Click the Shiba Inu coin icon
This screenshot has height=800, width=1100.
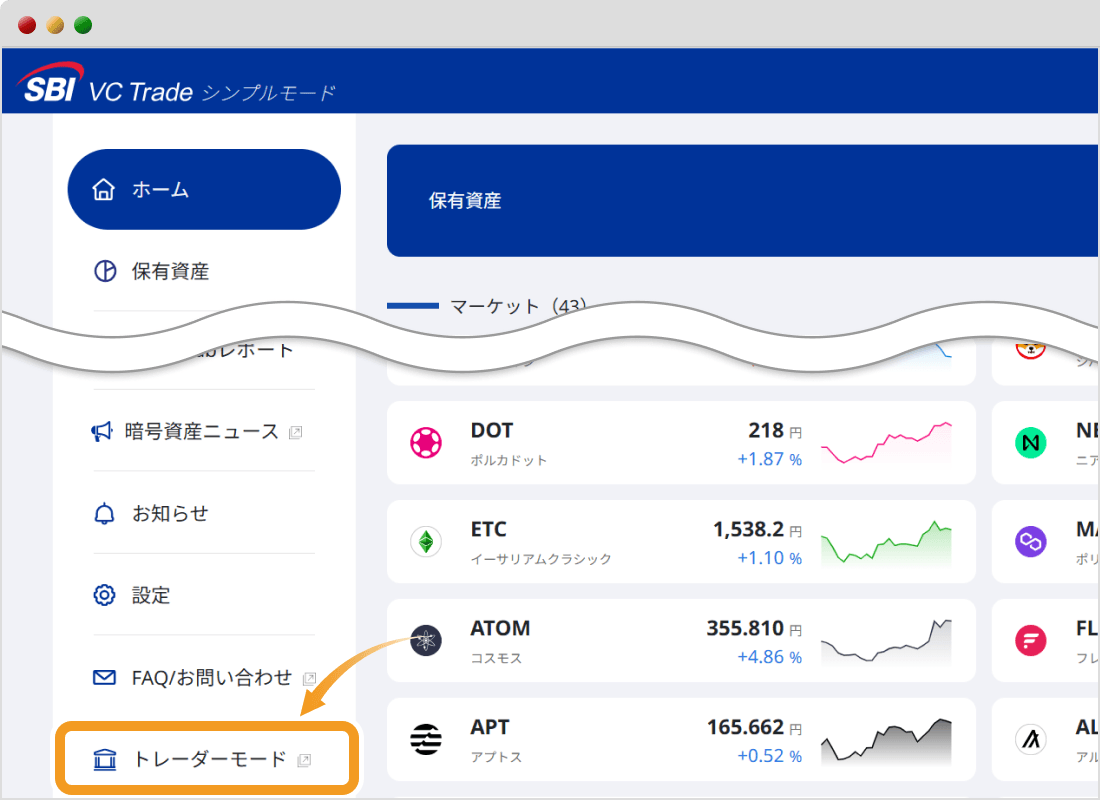coord(1031,348)
